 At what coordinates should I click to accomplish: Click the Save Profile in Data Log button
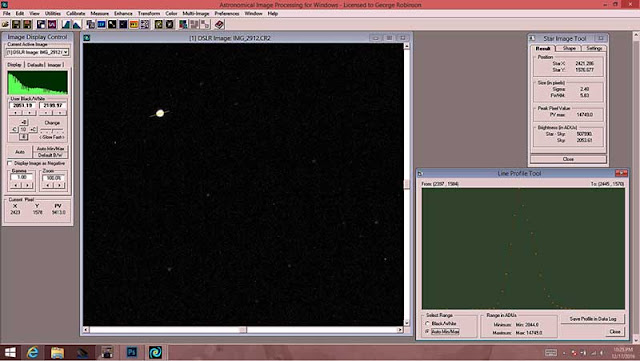point(593,319)
